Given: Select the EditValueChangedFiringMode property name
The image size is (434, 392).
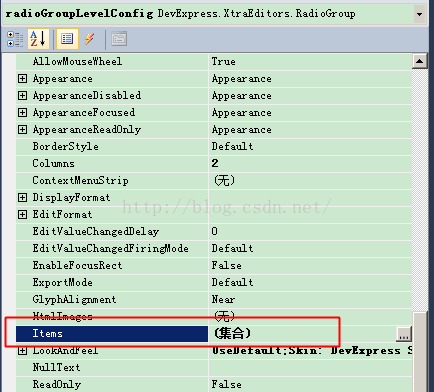Looking at the screenshot, I should (x=110, y=249).
